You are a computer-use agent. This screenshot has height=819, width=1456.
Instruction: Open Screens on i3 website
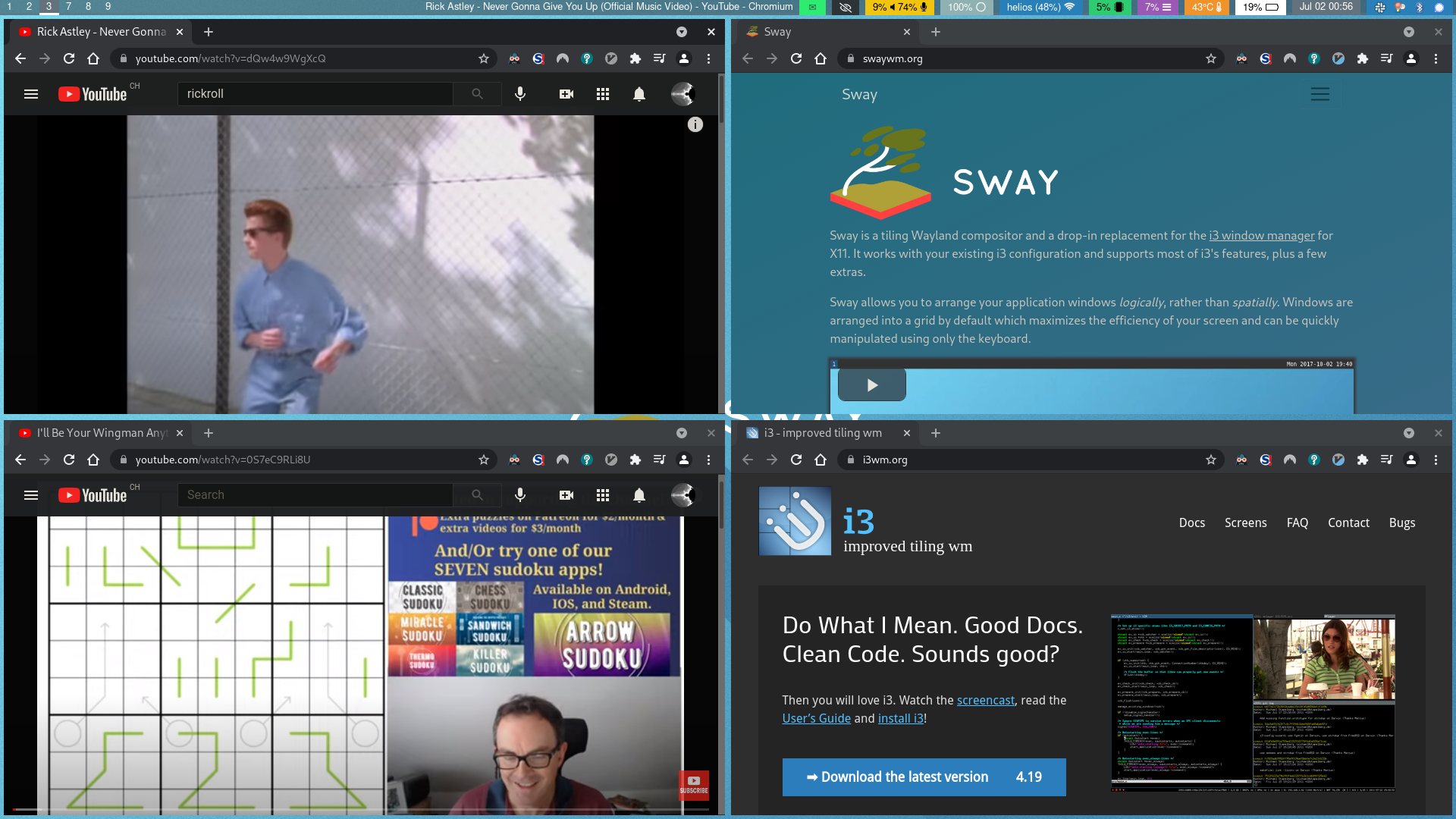pos(1246,522)
